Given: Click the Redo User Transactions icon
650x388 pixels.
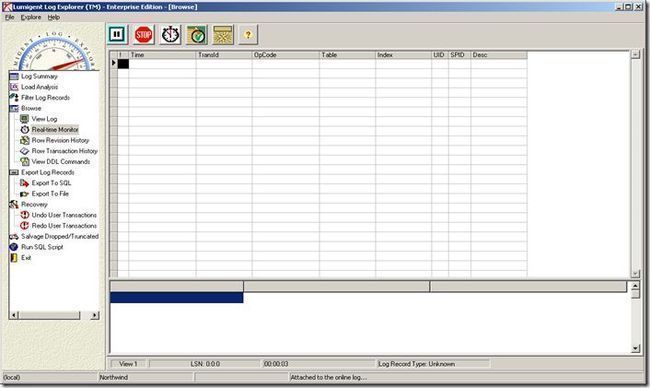Looking at the screenshot, I should [25, 226].
